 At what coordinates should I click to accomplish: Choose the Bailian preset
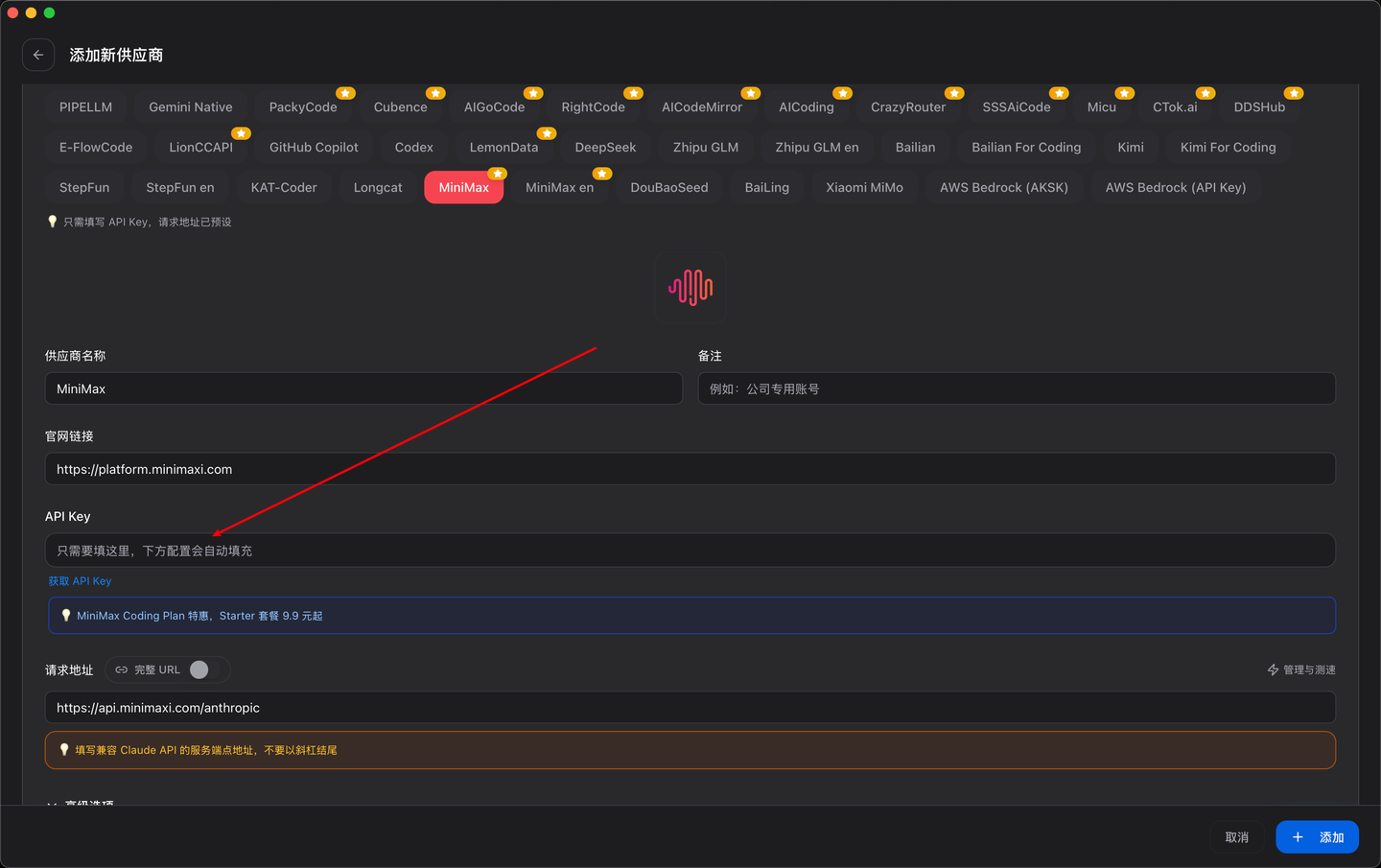916,148
